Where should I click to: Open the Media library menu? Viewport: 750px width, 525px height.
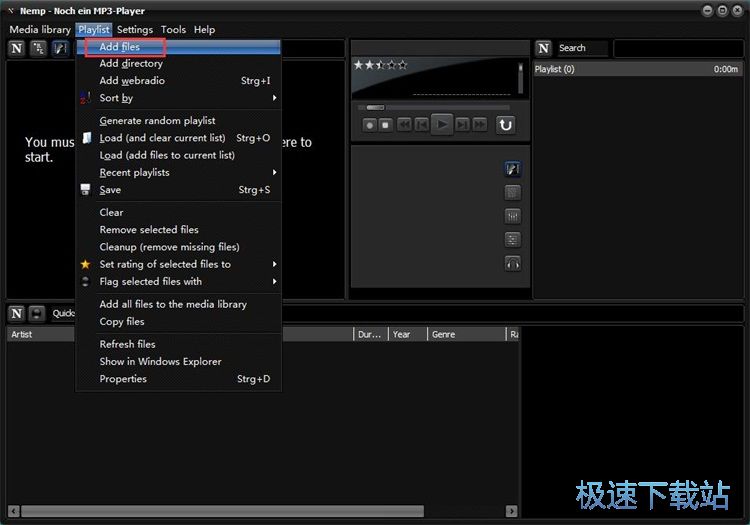[40, 30]
